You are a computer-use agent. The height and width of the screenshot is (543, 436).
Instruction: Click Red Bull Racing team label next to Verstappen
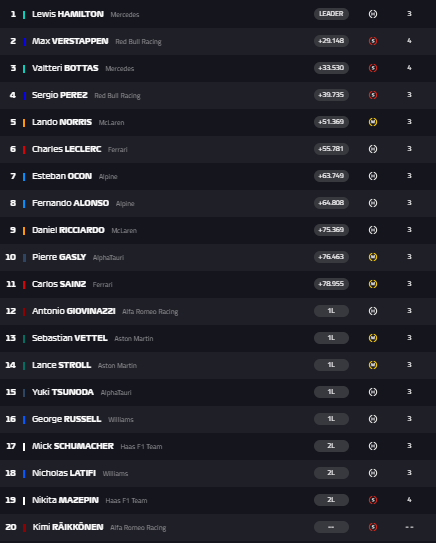click(x=138, y=42)
